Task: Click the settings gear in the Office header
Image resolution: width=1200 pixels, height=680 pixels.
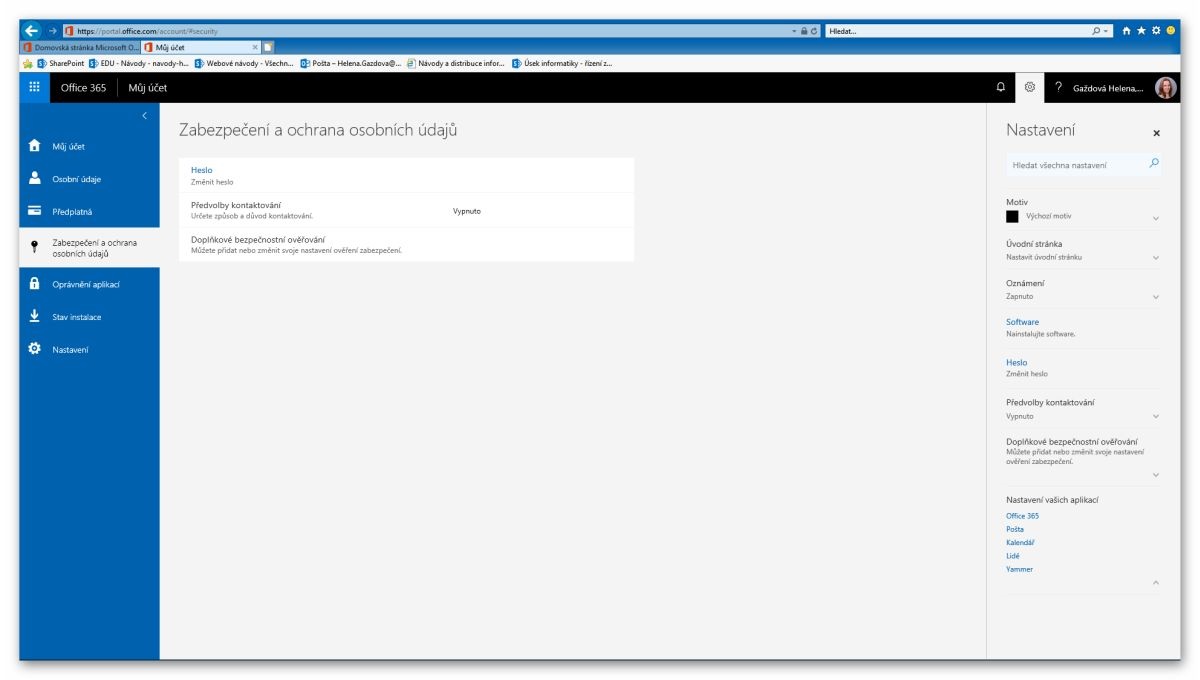Action: click(x=1030, y=88)
